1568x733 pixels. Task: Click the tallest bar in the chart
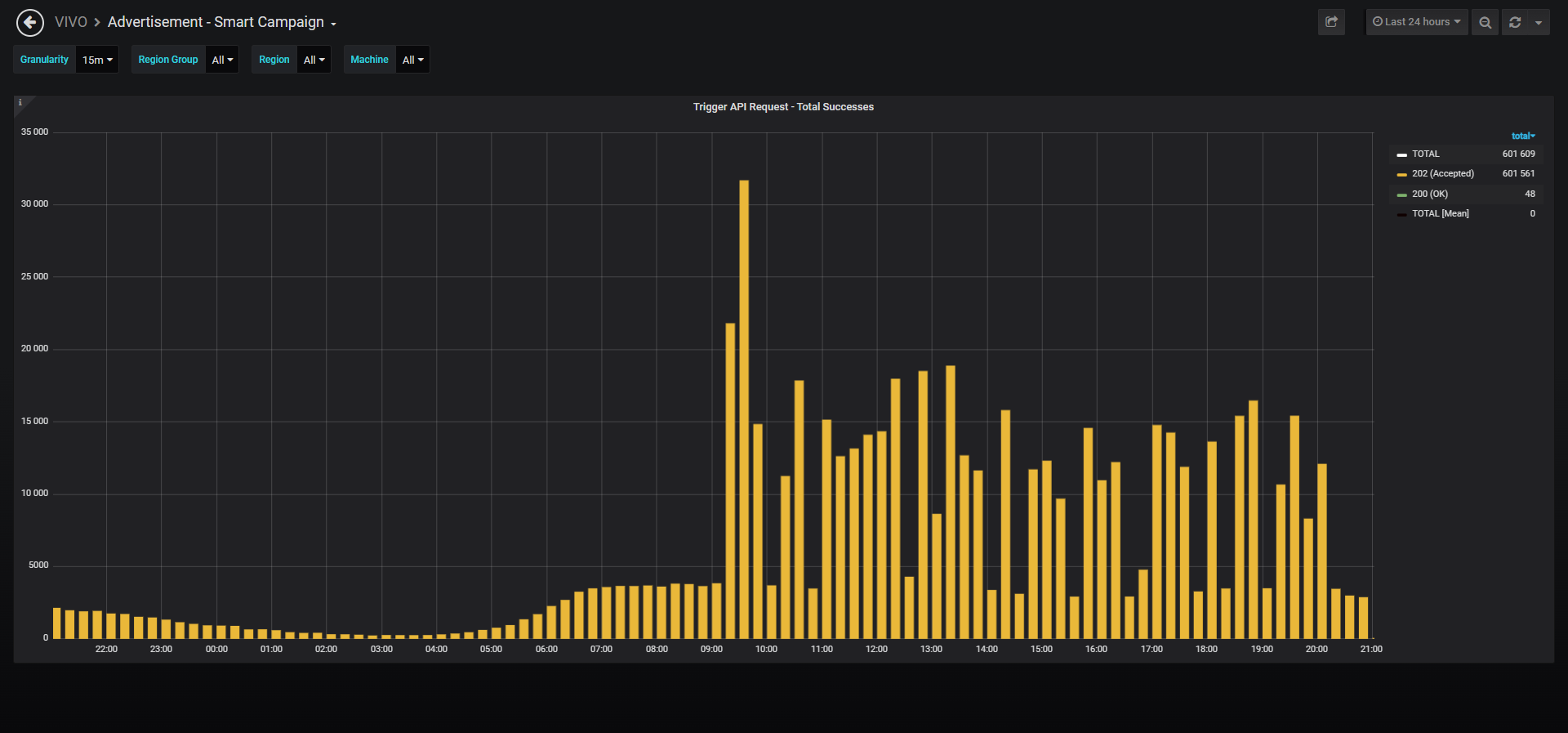click(744, 409)
